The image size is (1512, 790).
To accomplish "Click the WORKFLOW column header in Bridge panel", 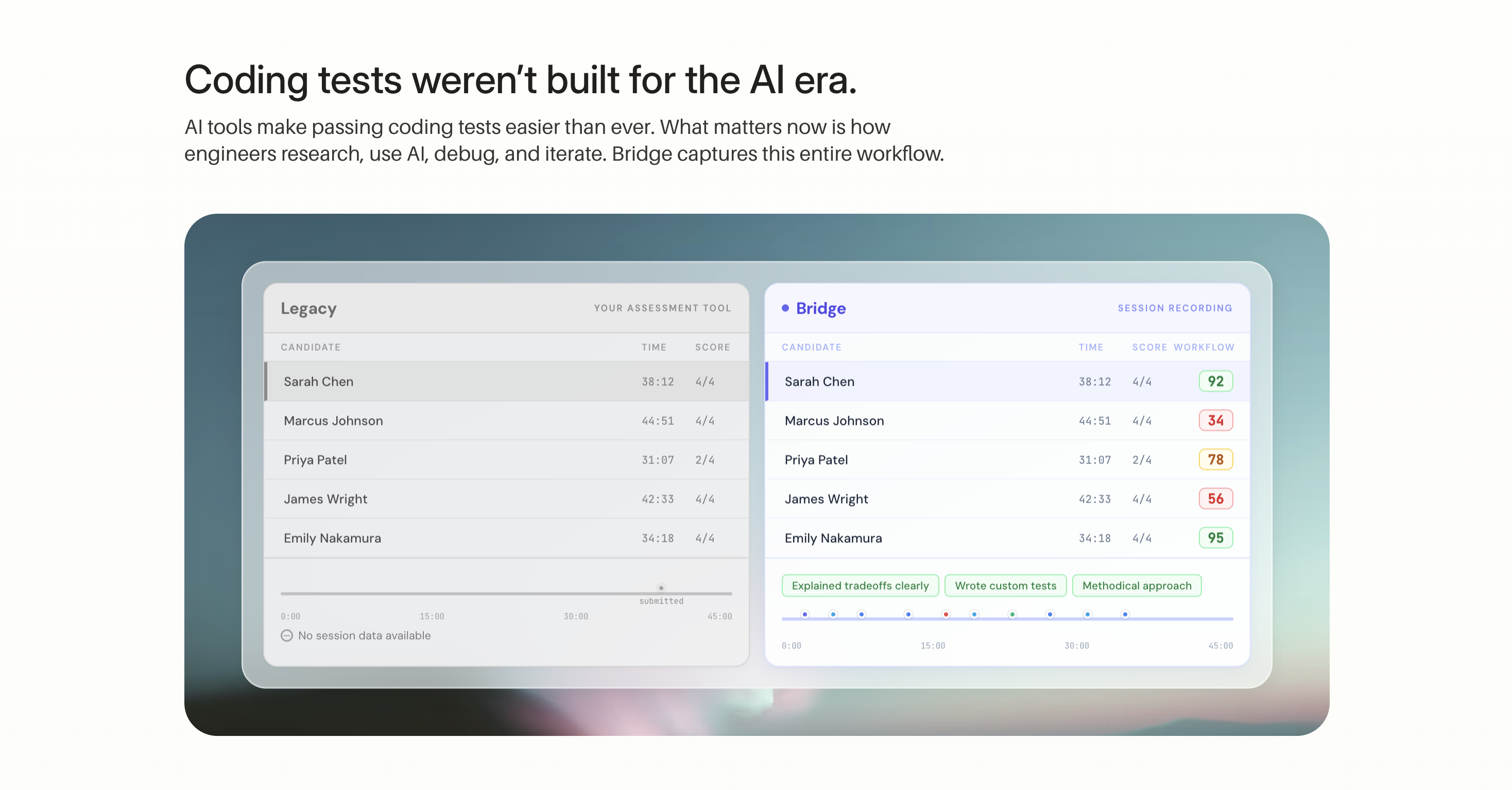I will click(1204, 348).
